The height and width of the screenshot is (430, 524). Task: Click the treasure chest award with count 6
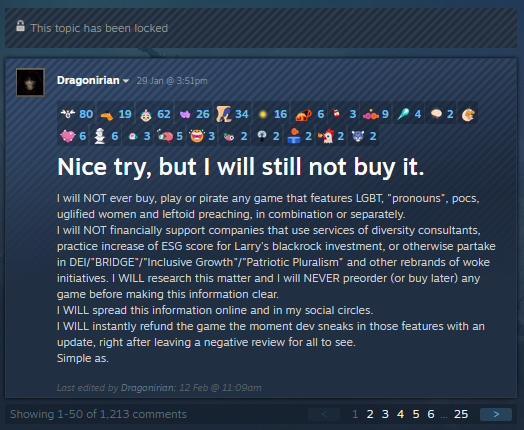[310, 114]
